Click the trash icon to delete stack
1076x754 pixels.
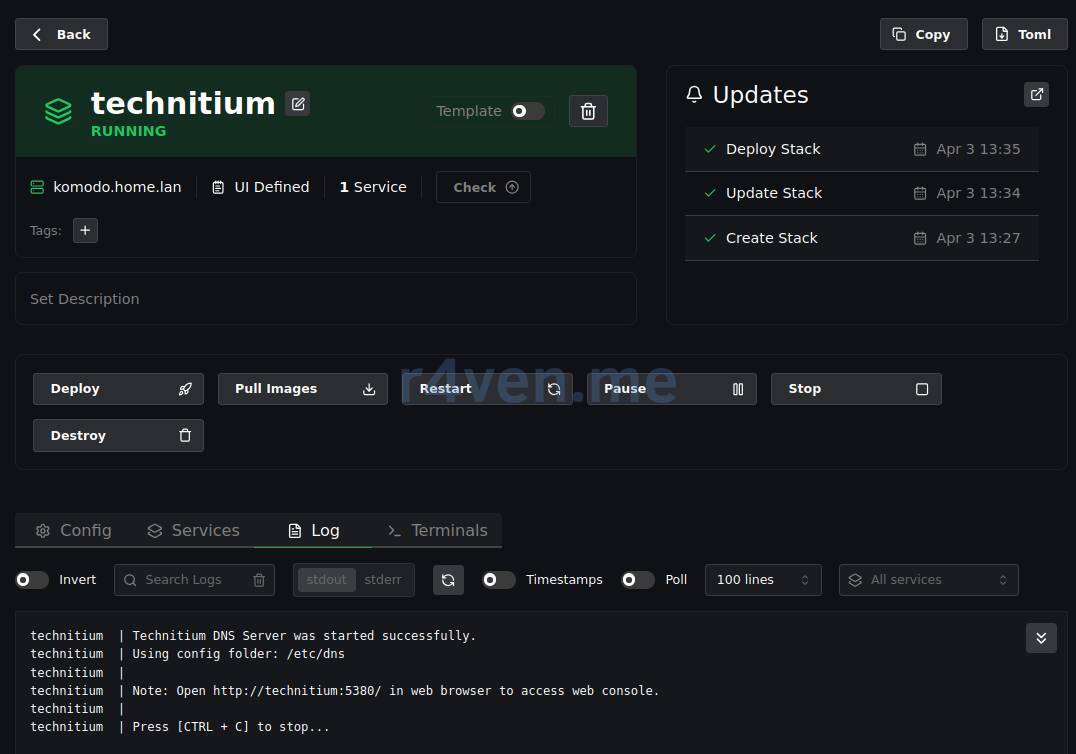pyautogui.click(x=588, y=111)
